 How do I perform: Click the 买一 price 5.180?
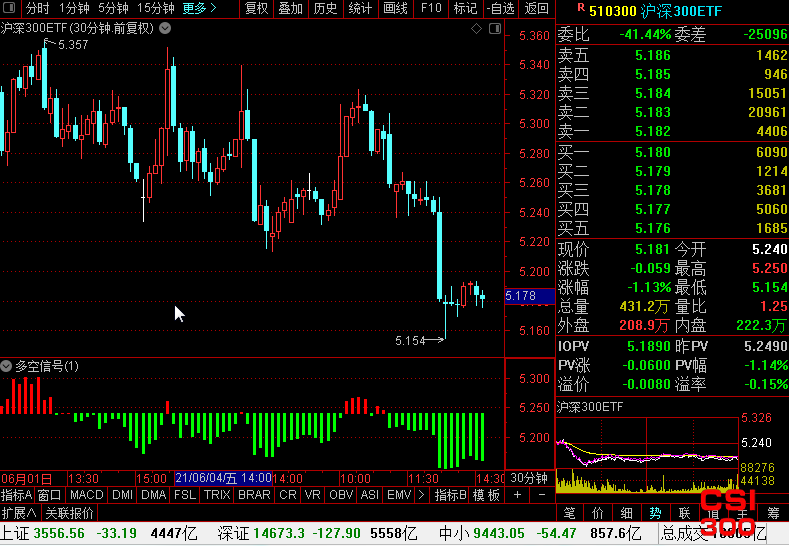coord(653,152)
